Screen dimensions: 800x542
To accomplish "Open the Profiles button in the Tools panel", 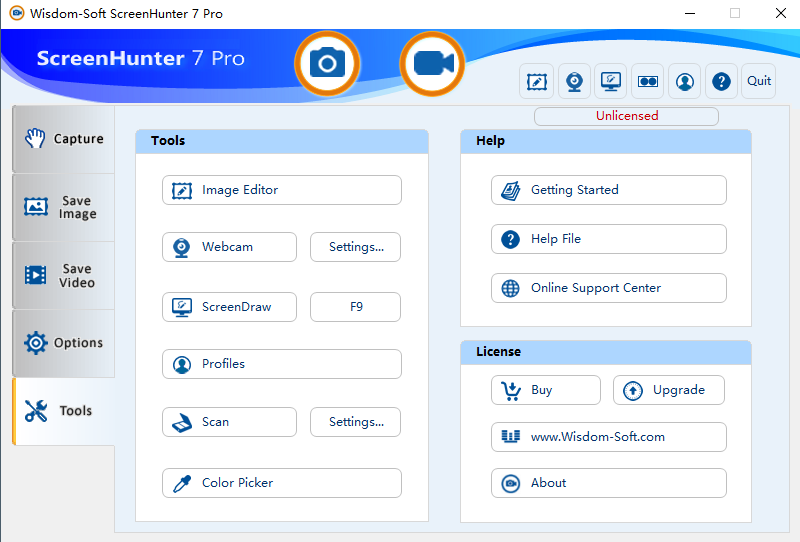I will pos(282,364).
